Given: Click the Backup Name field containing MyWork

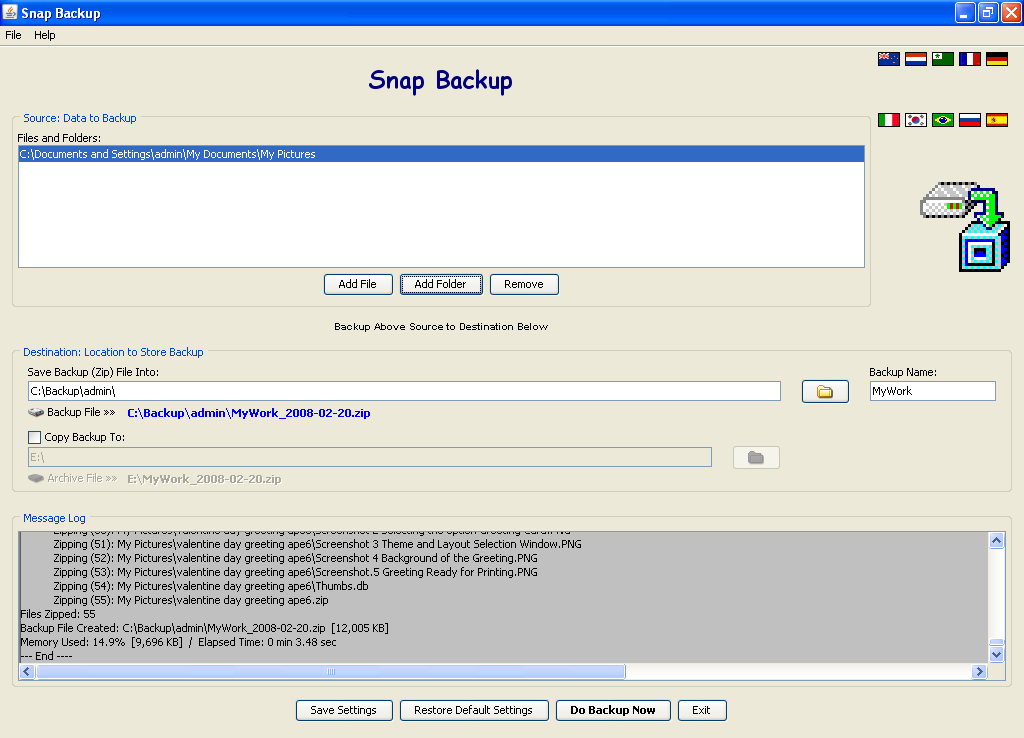Looking at the screenshot, I should [933, 391].
